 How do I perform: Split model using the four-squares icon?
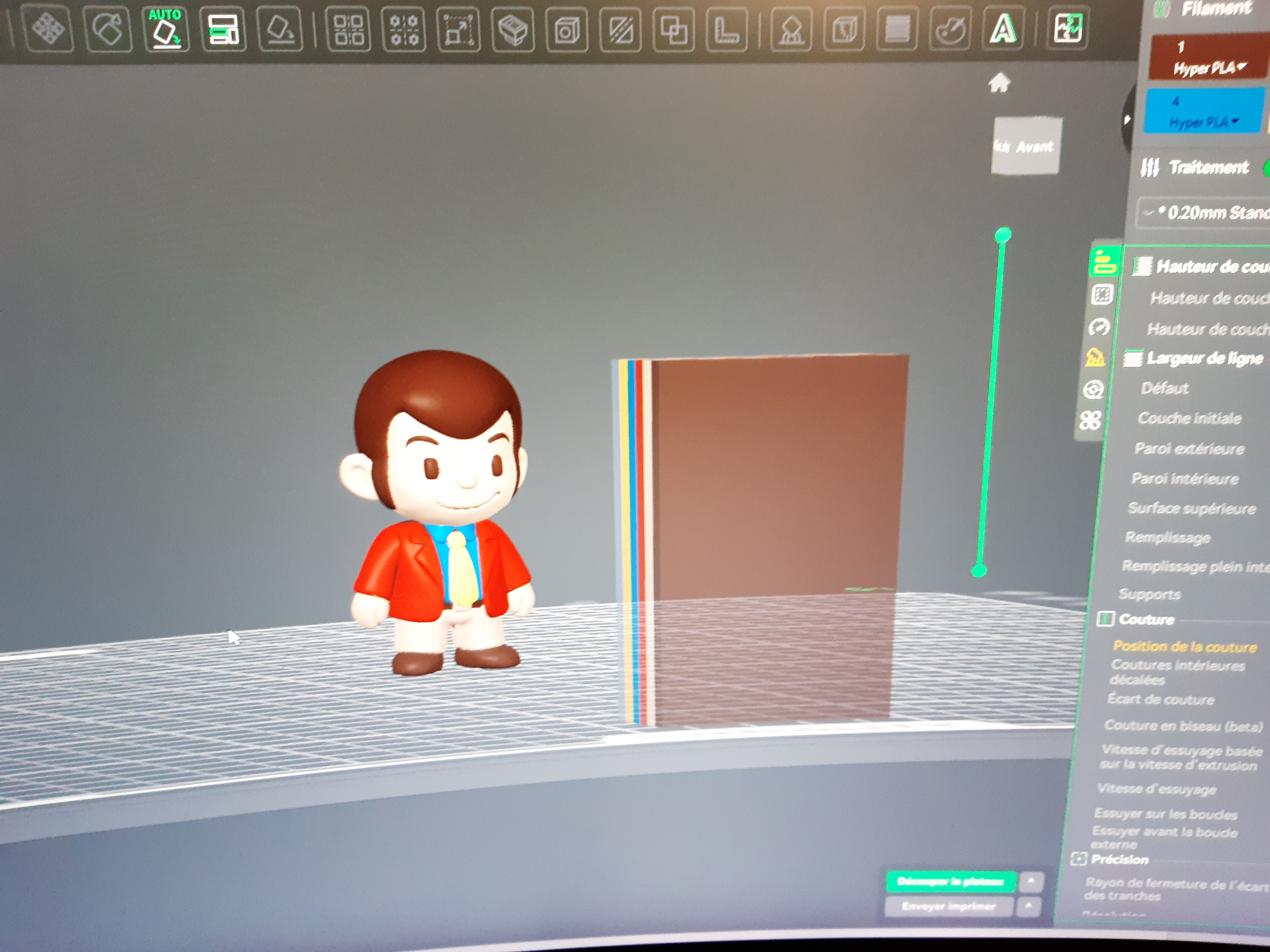pyautogui.click(x=348, y=29)
